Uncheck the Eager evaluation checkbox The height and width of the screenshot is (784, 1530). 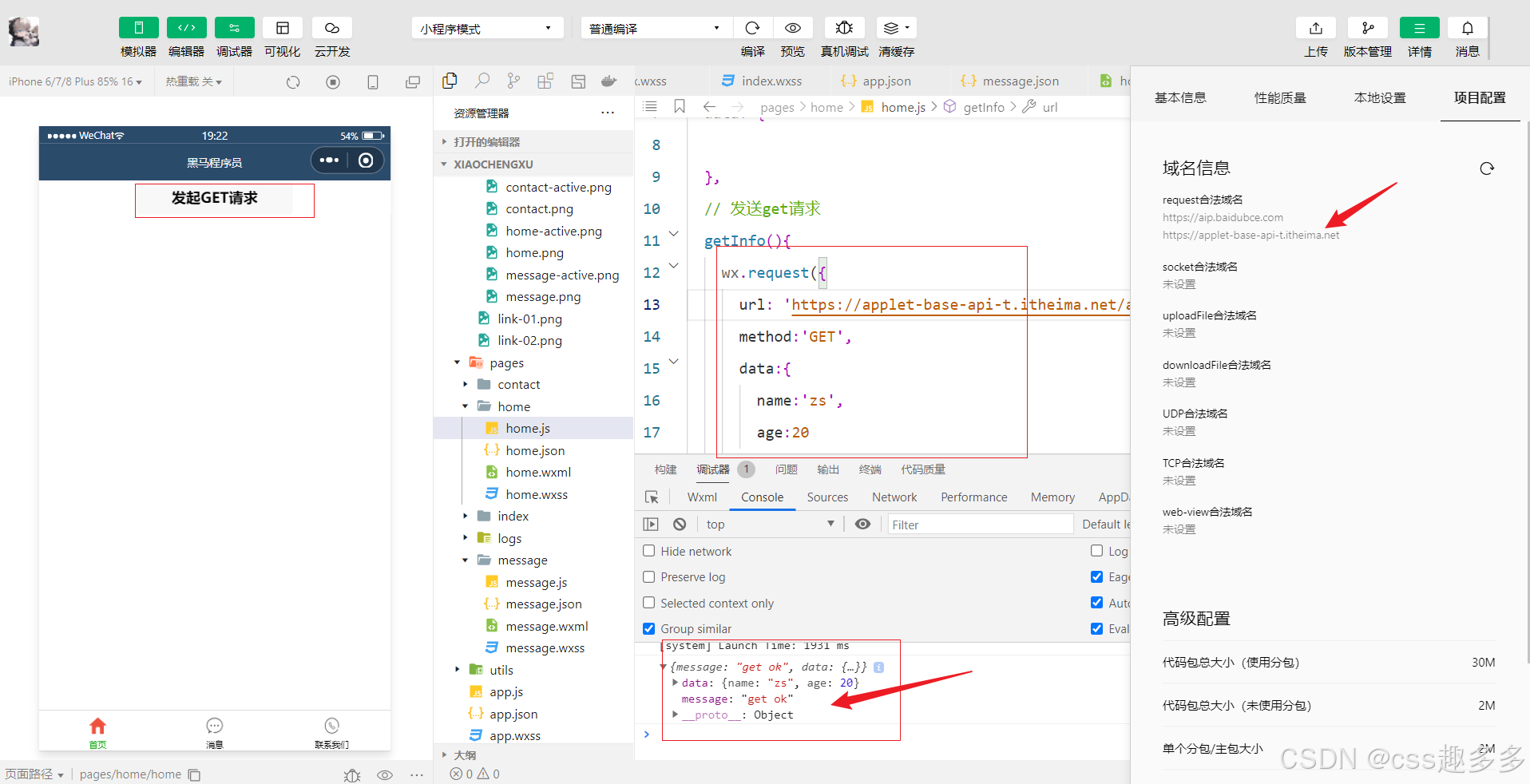(x=1096, y=576)
